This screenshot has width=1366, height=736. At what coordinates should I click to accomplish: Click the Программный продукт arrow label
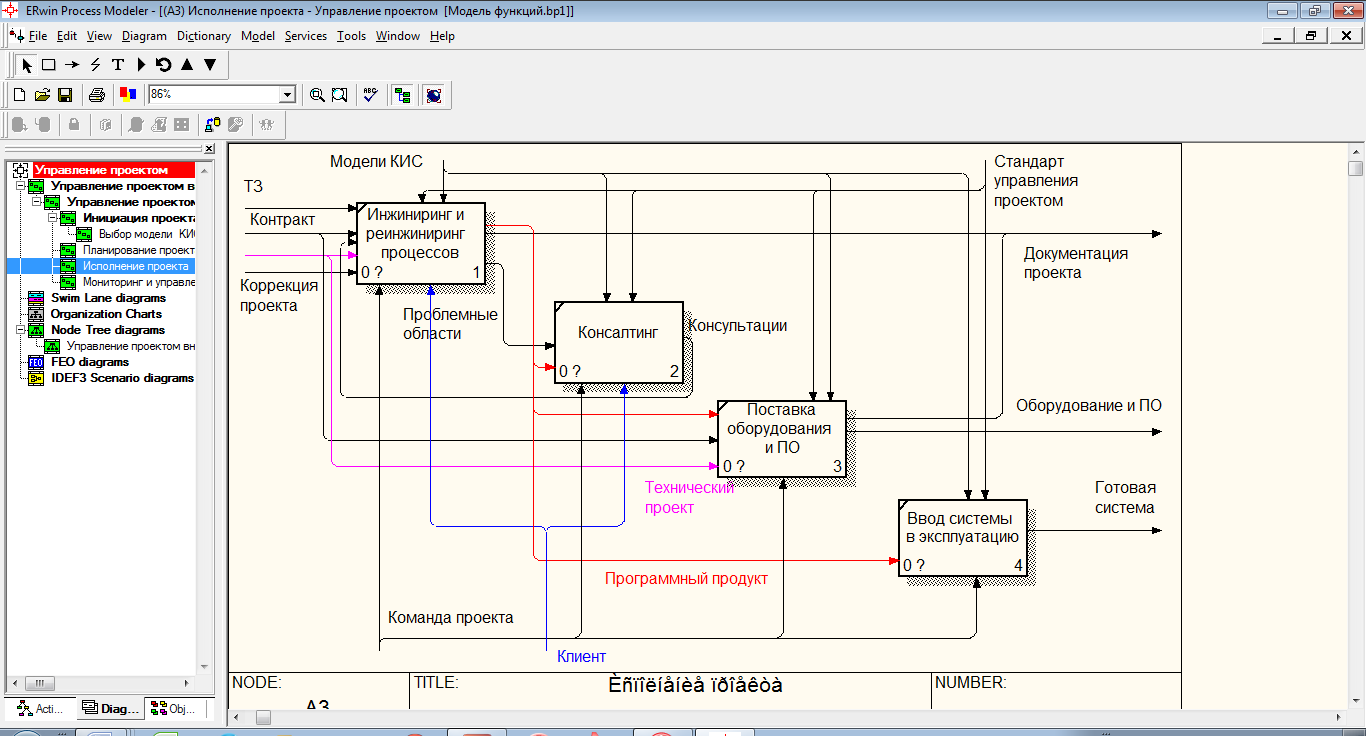686,578
